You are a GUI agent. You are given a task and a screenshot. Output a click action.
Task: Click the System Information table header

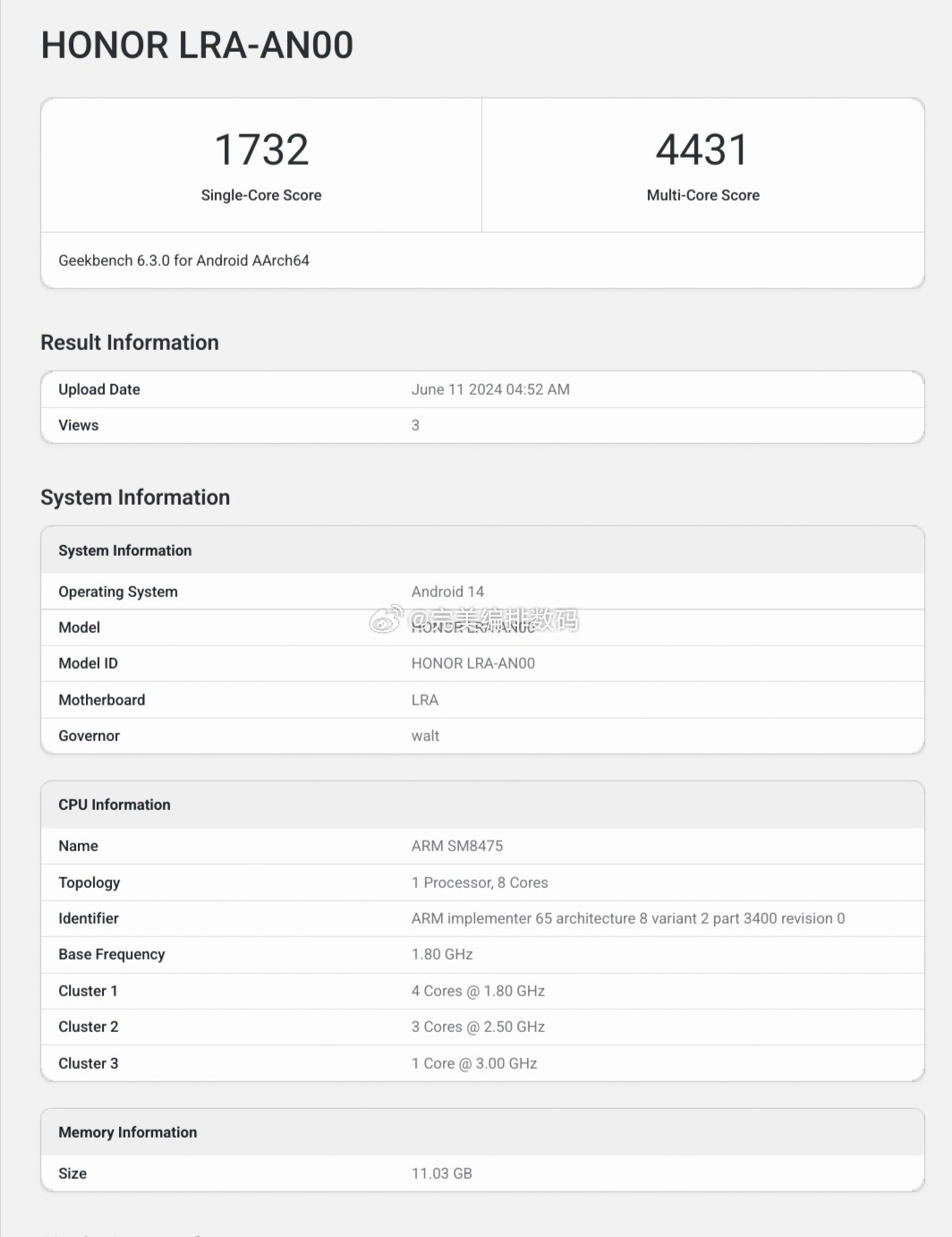coord(125,550)
